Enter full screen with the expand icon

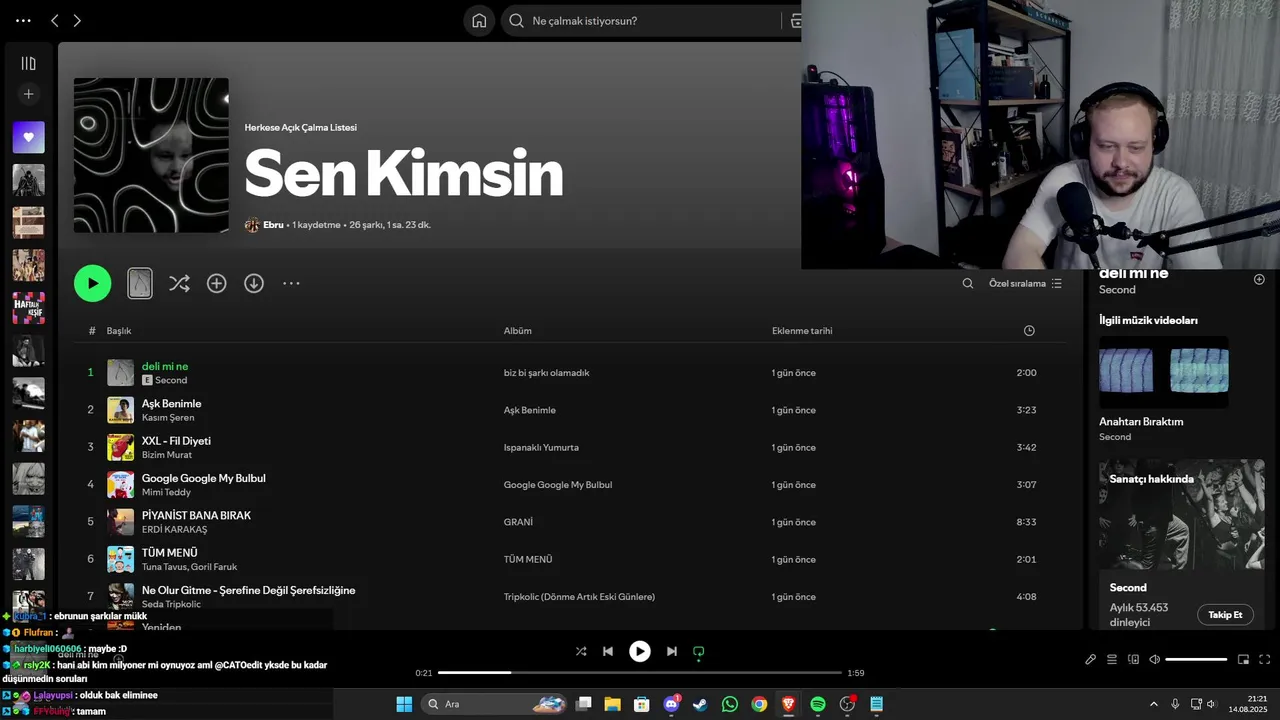pos(1265,659)
